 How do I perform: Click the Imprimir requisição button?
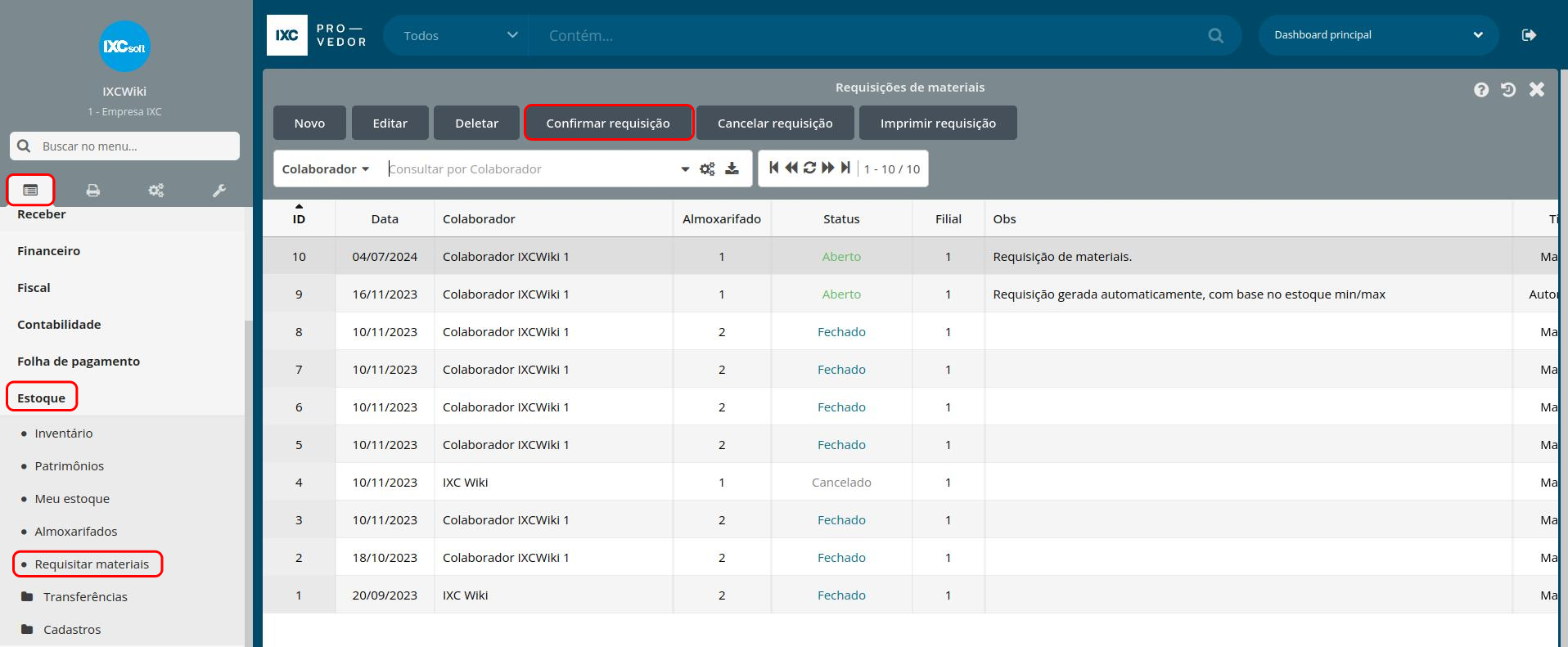(938, 123)
